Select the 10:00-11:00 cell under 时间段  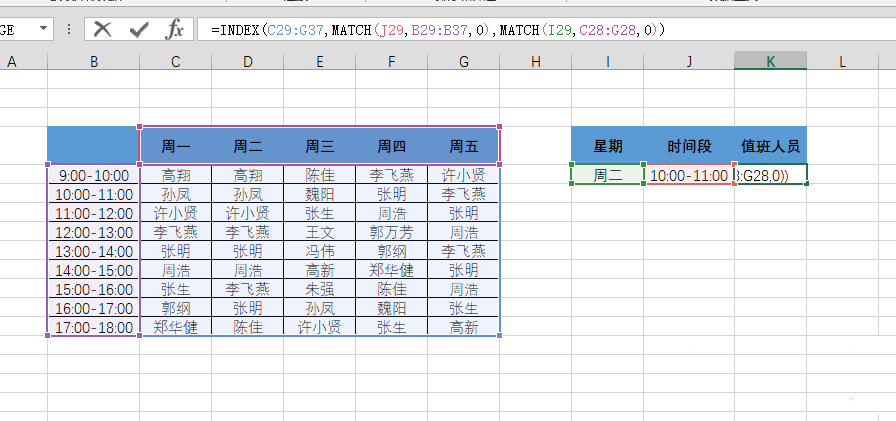(x=689, y=175)
